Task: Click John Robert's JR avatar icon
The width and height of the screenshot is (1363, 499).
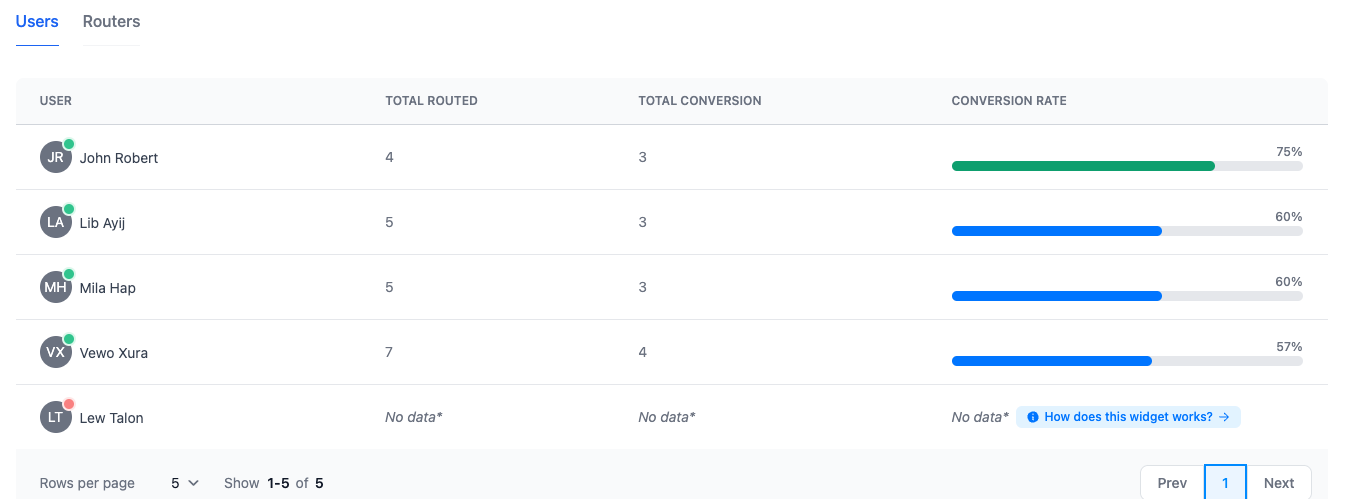Action: [56, 158]
